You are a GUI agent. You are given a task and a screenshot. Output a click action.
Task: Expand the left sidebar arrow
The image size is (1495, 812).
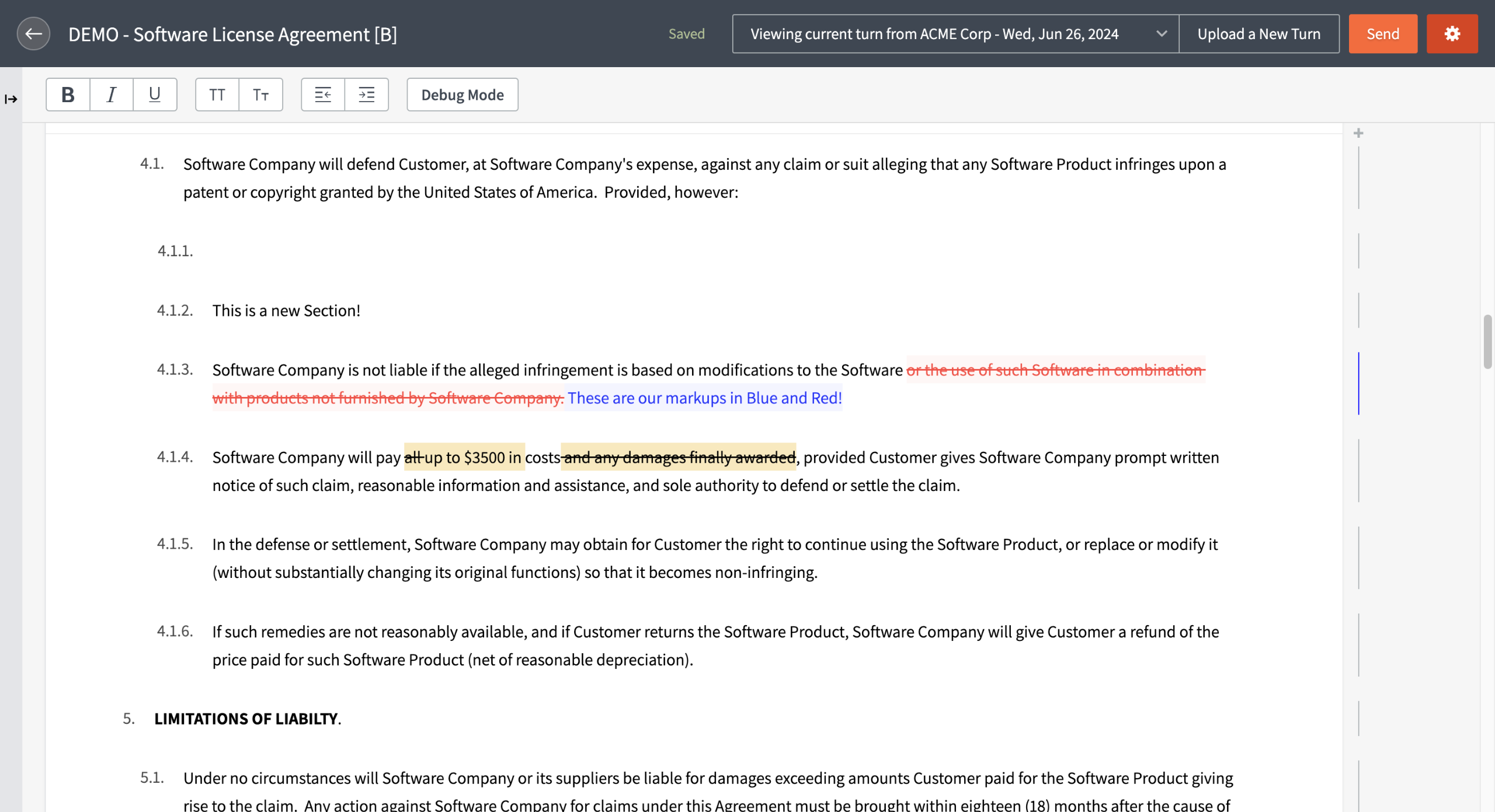click(11, 99)
